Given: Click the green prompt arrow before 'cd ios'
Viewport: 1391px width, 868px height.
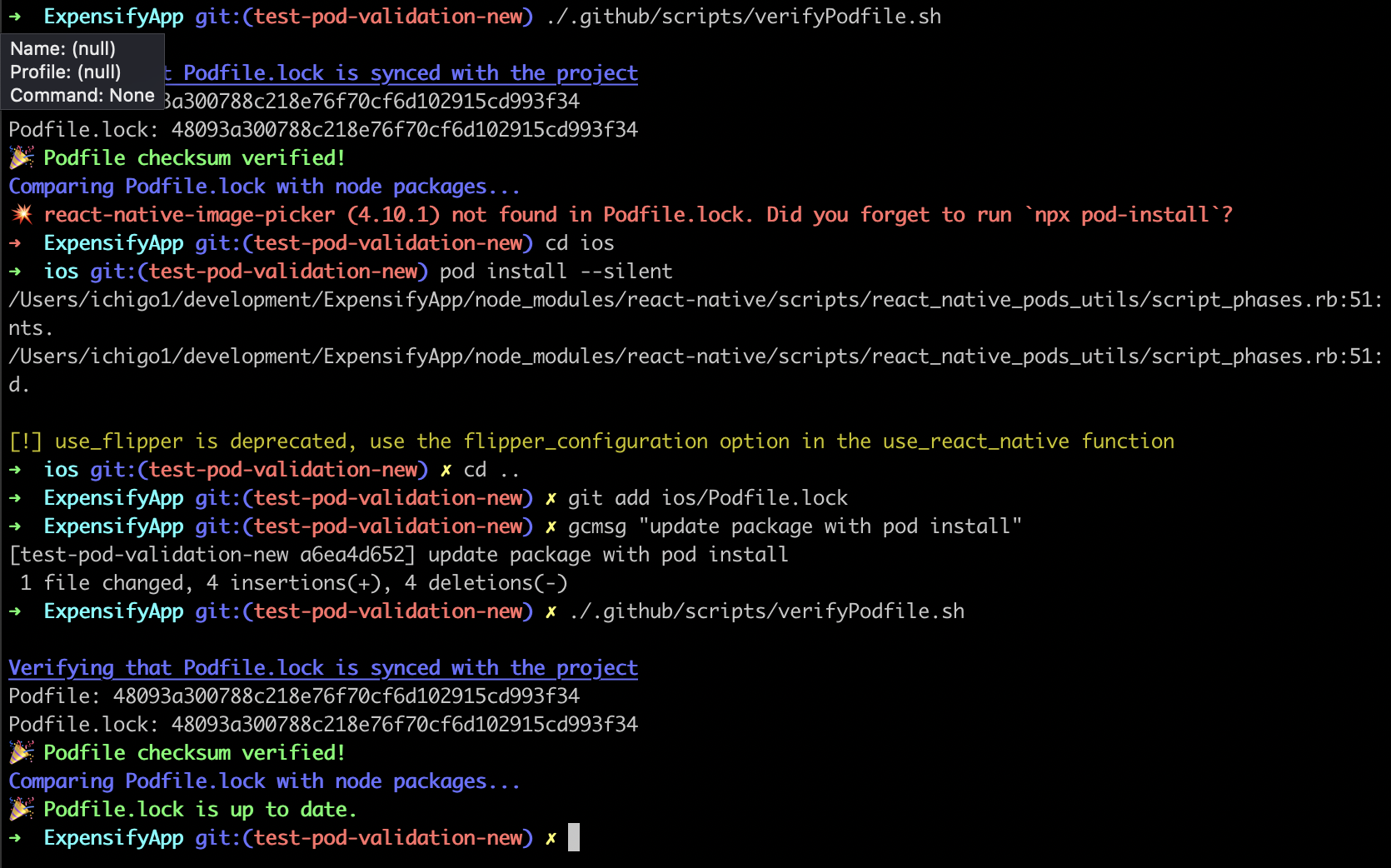Looking at the screenshot, I should (x=15, y=243).
